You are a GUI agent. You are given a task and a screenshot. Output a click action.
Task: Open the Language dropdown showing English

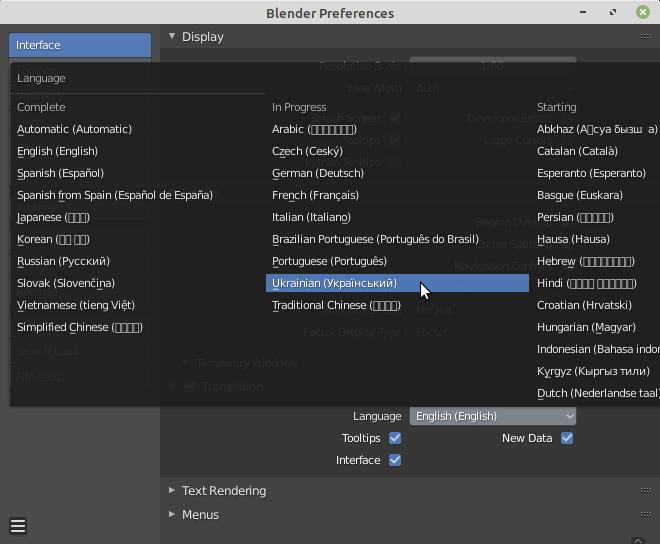click(493, 416)
